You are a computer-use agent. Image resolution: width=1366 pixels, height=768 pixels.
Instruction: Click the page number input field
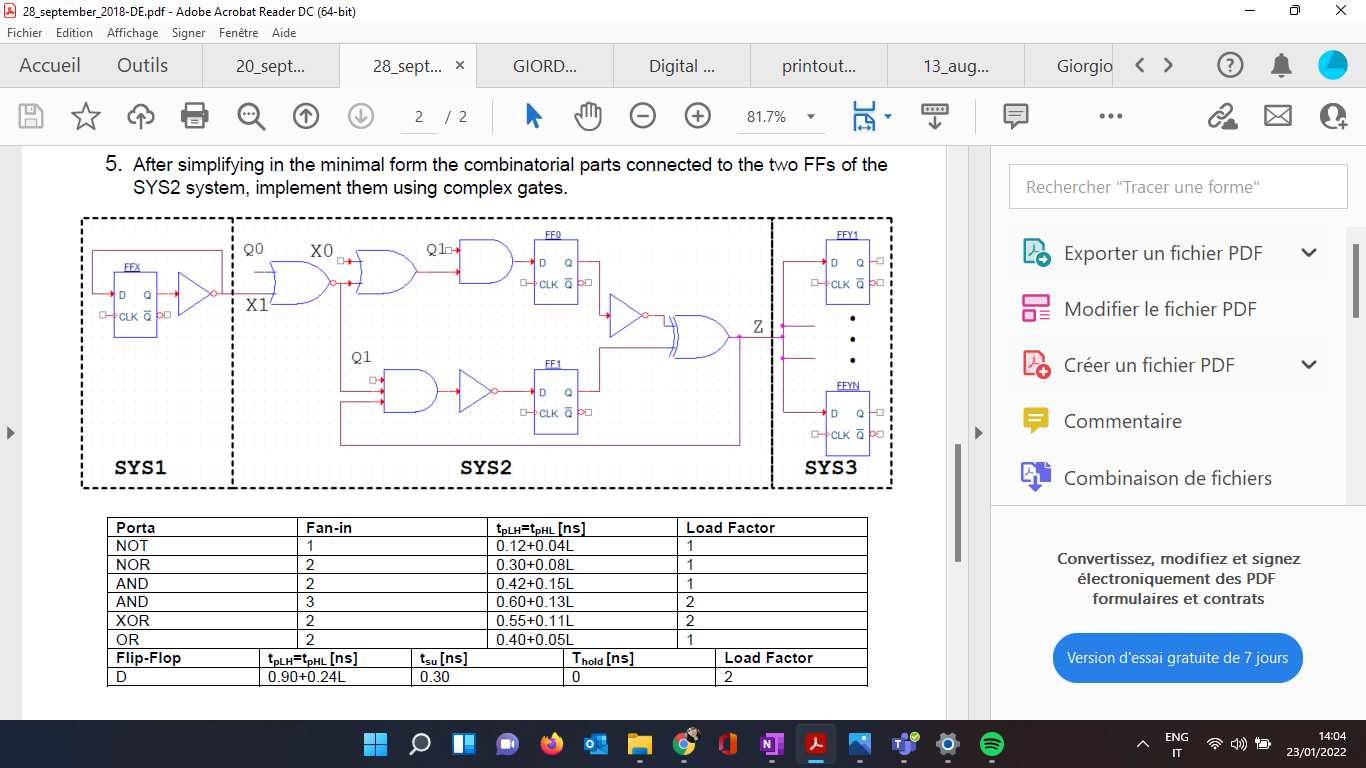(420, 117)
